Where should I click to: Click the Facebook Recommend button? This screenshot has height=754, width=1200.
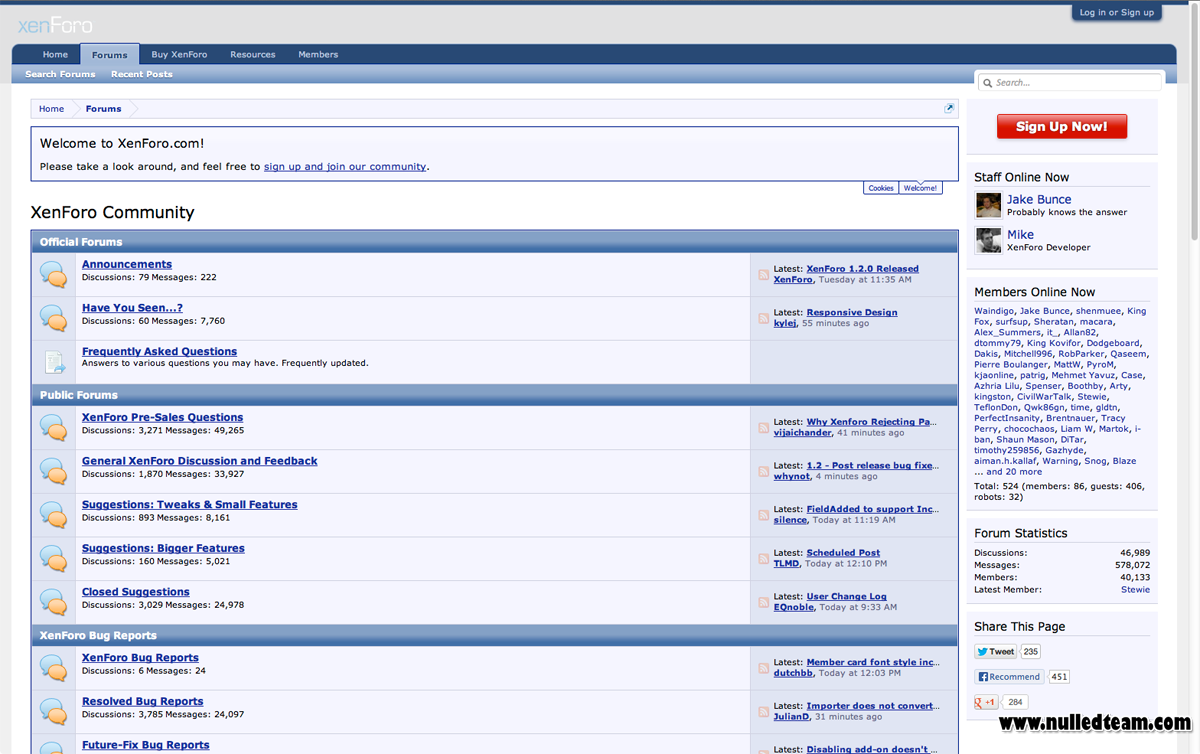1010,677
